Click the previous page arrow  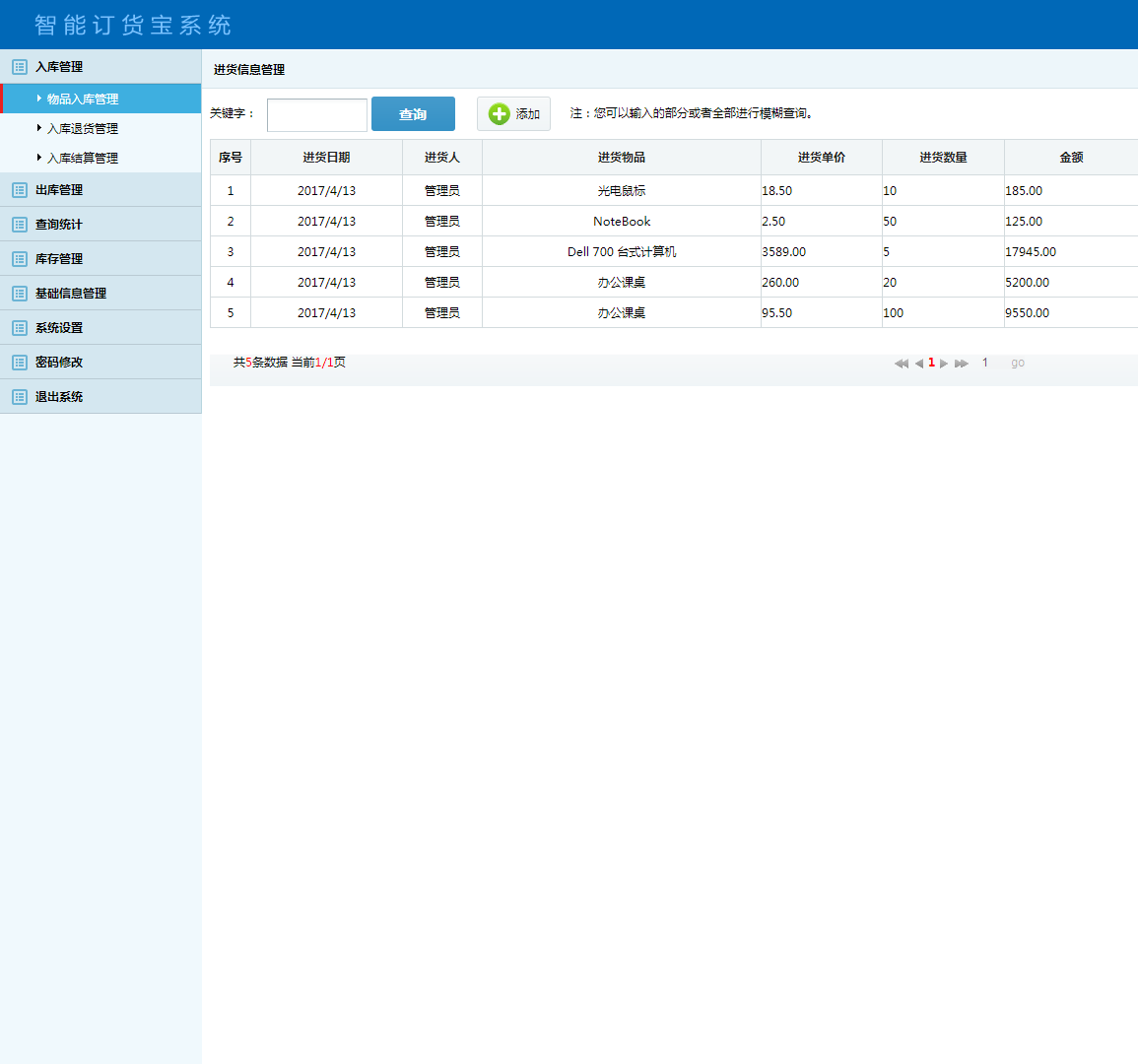click(x=918, y=364)
